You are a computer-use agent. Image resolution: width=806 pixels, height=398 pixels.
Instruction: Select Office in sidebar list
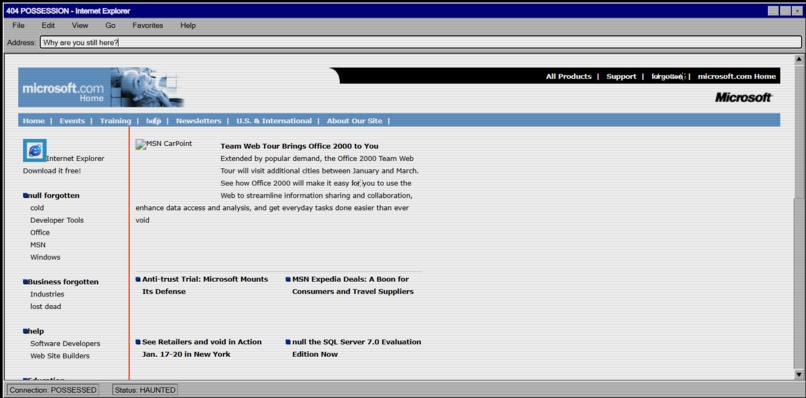pos(40,232)
